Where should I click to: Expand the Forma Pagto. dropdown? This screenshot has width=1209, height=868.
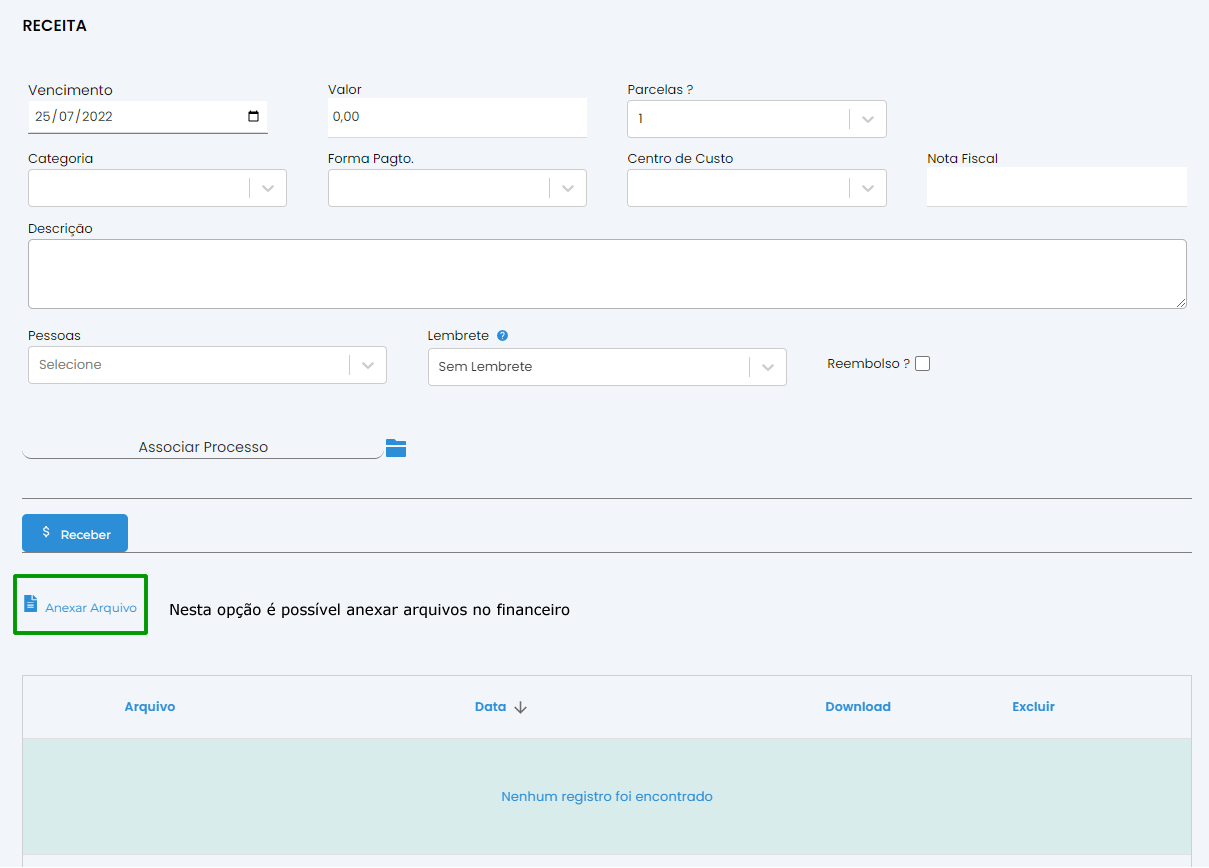pyautogui.click(x=567, y=188)
